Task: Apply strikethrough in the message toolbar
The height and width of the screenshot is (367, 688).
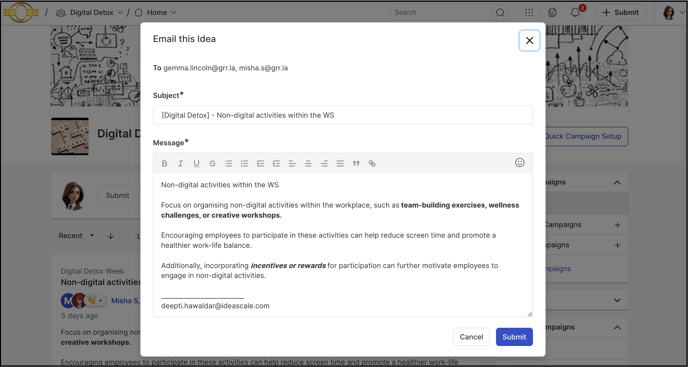Action: click(212, 163)
